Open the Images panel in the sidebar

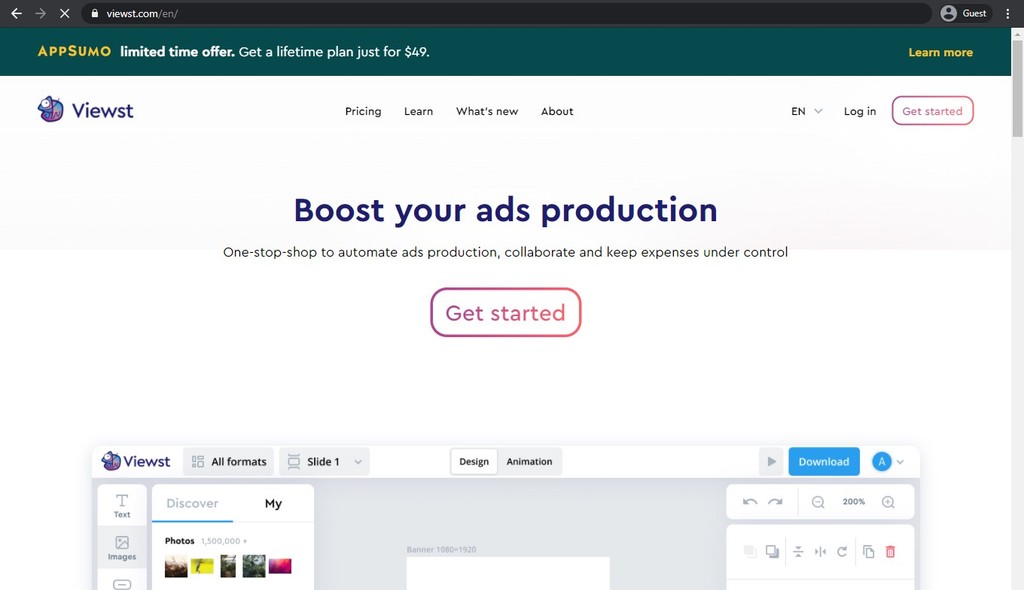pyautogui.click(x=121, y=548)
